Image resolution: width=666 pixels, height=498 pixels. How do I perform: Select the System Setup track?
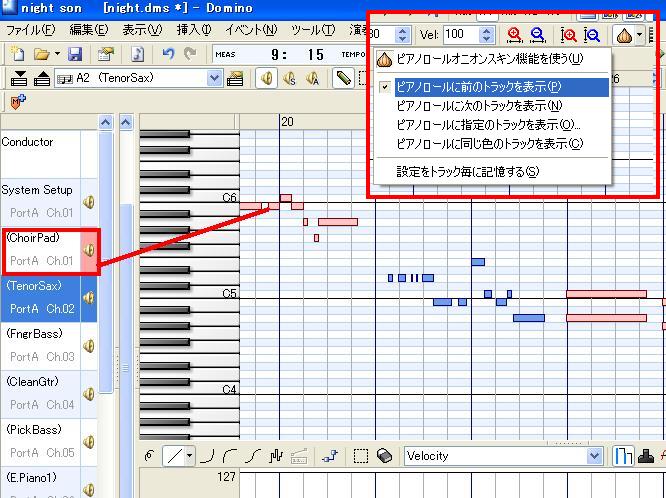click(x=40, y=201)
